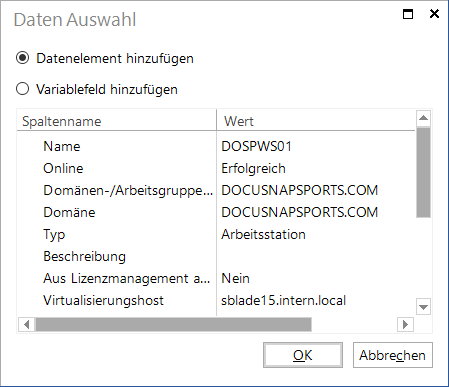This screenshot has width=449, height=387.
Task: Click the OK button
Action: coord(303,355)
